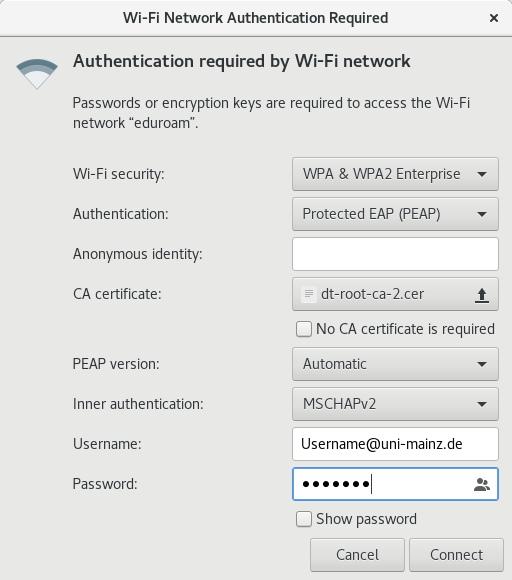Check No CA certificate is required
The image size is (512, 580).
(x=304, y=329)
